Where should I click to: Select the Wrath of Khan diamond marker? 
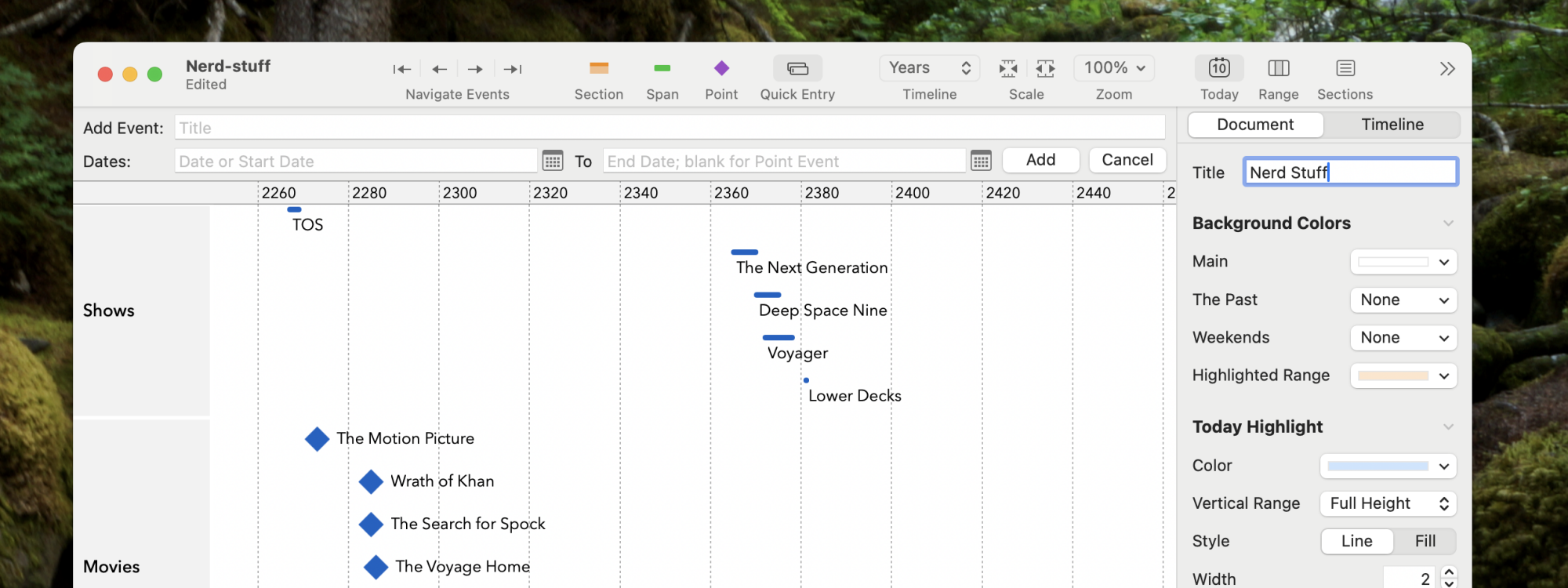371,481
